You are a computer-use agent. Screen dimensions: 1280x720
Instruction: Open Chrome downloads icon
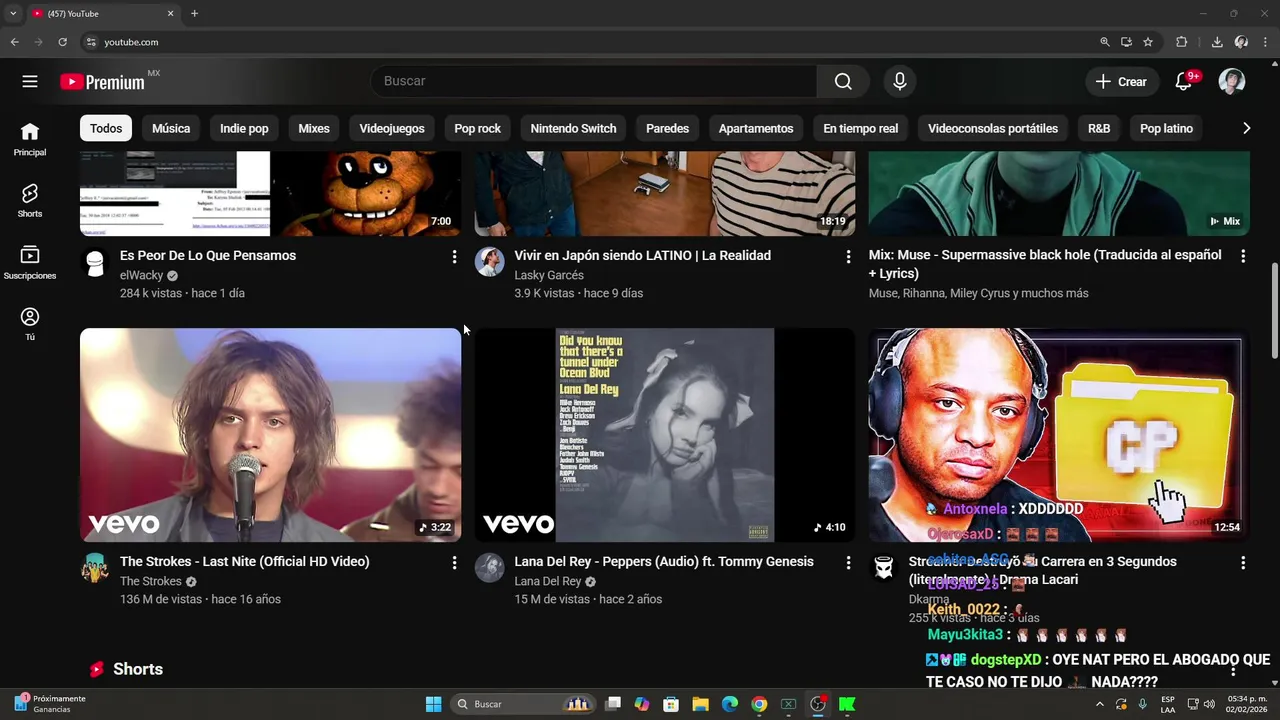coord(1217,42)
